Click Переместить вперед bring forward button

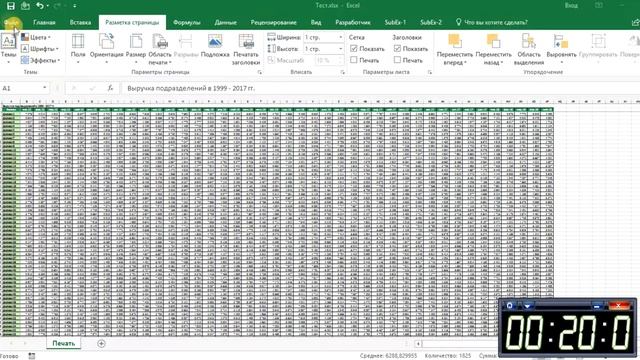pos(454,49)
